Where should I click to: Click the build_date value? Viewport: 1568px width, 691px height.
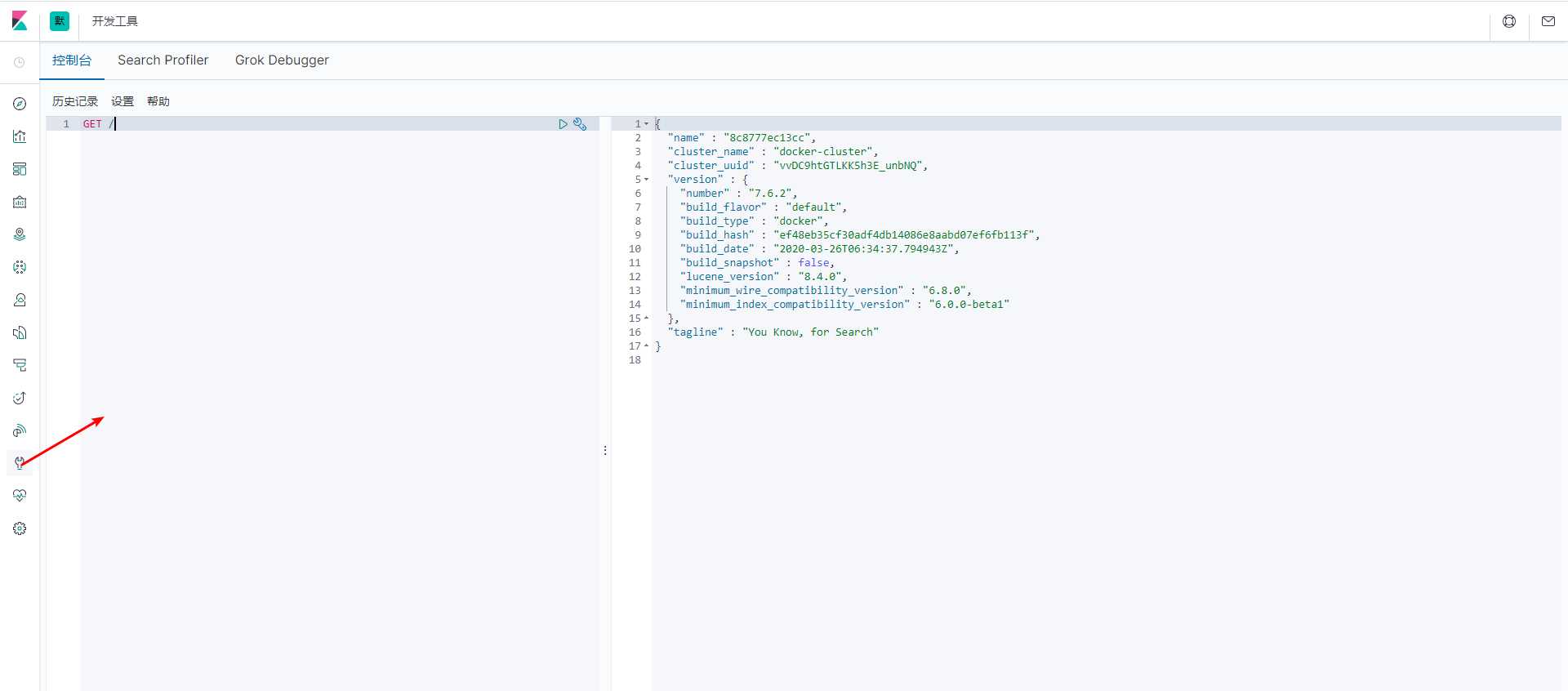863,249
